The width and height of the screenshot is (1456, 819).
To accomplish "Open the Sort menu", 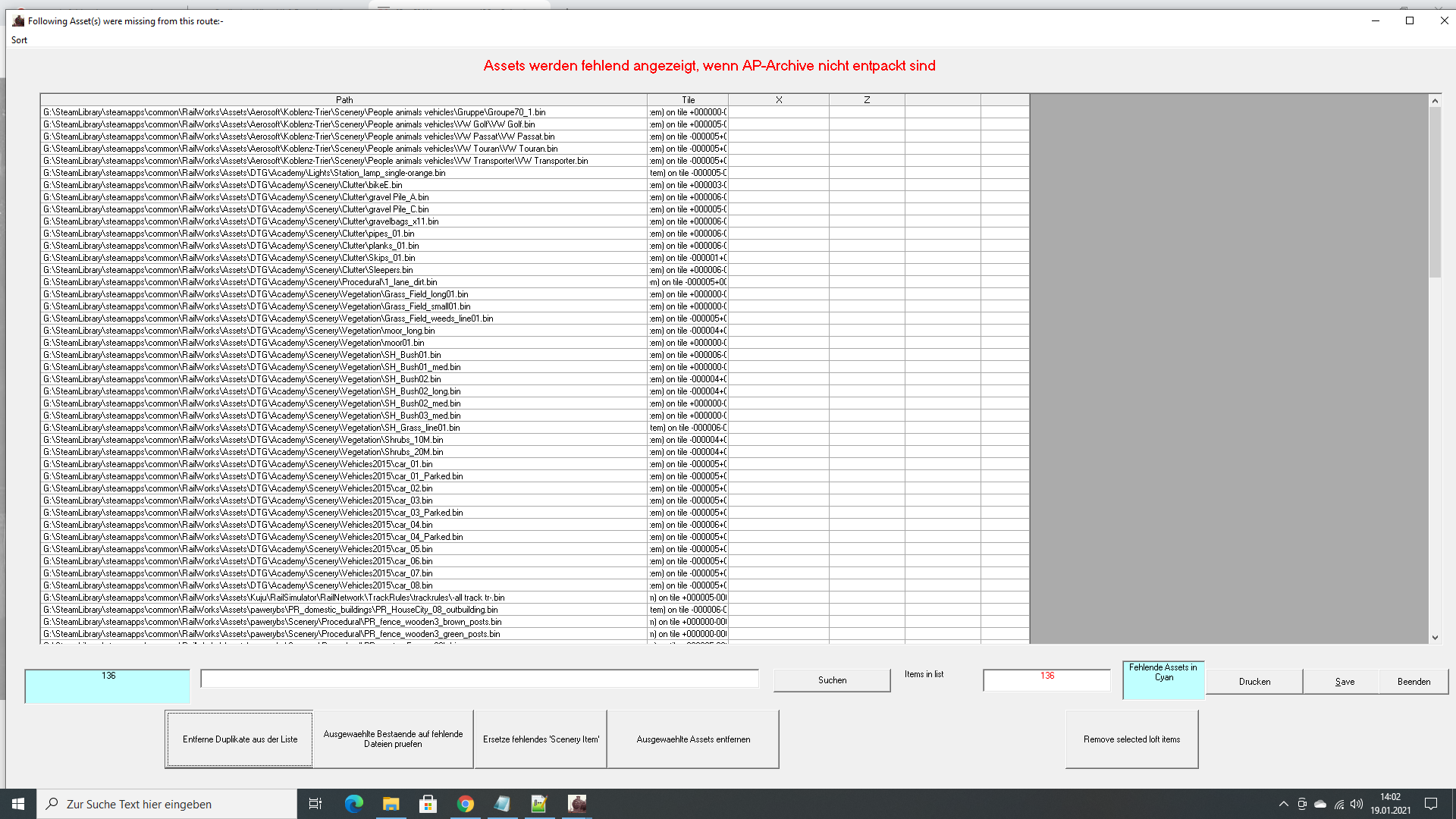I will (x=19, y=40).
